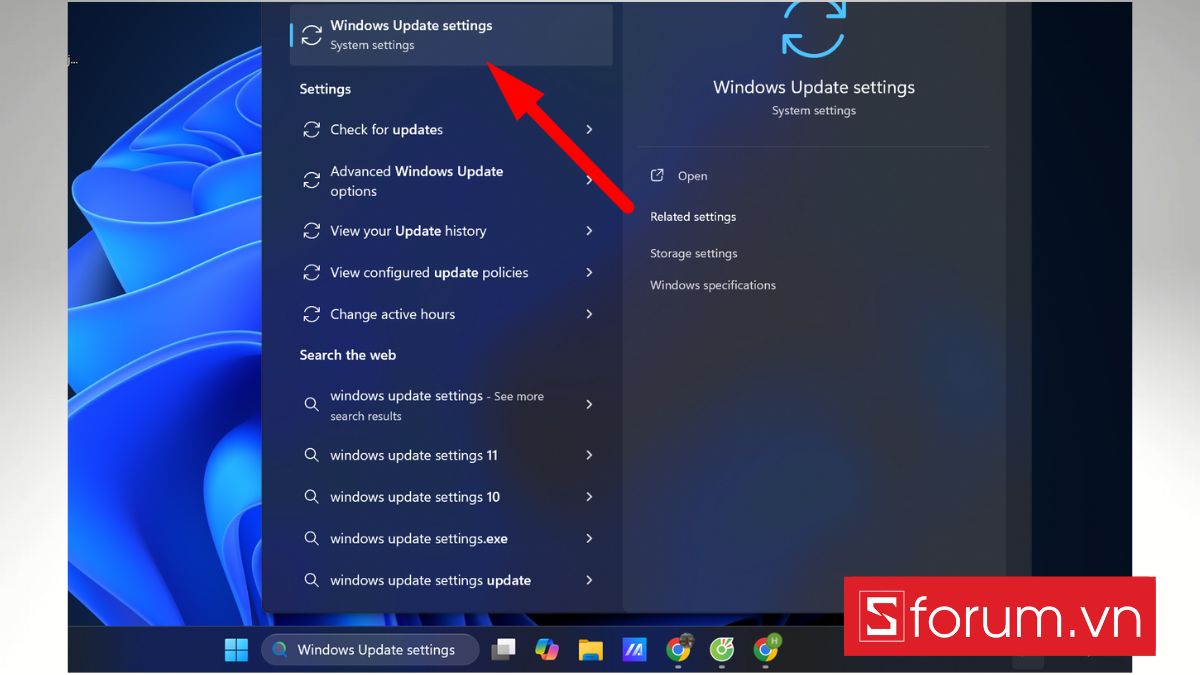1200x675 pixels.
Task: Open File Explorer from the taskbar
Action: coord(591,650)
